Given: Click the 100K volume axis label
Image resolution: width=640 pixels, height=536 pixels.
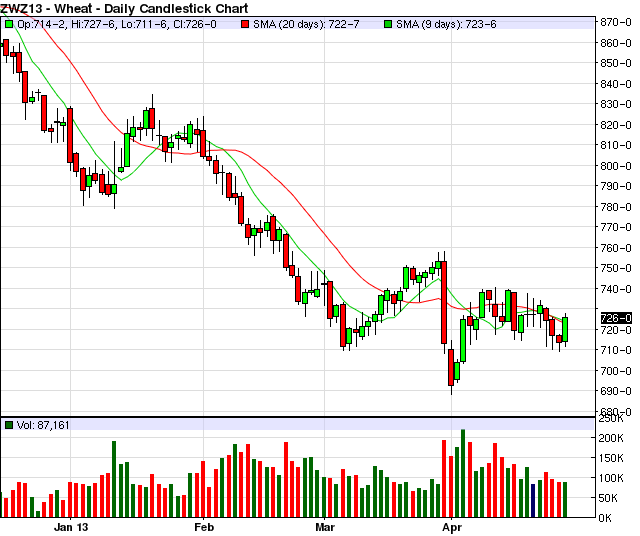Looking at the screenshot, I should tap(611, 478).
